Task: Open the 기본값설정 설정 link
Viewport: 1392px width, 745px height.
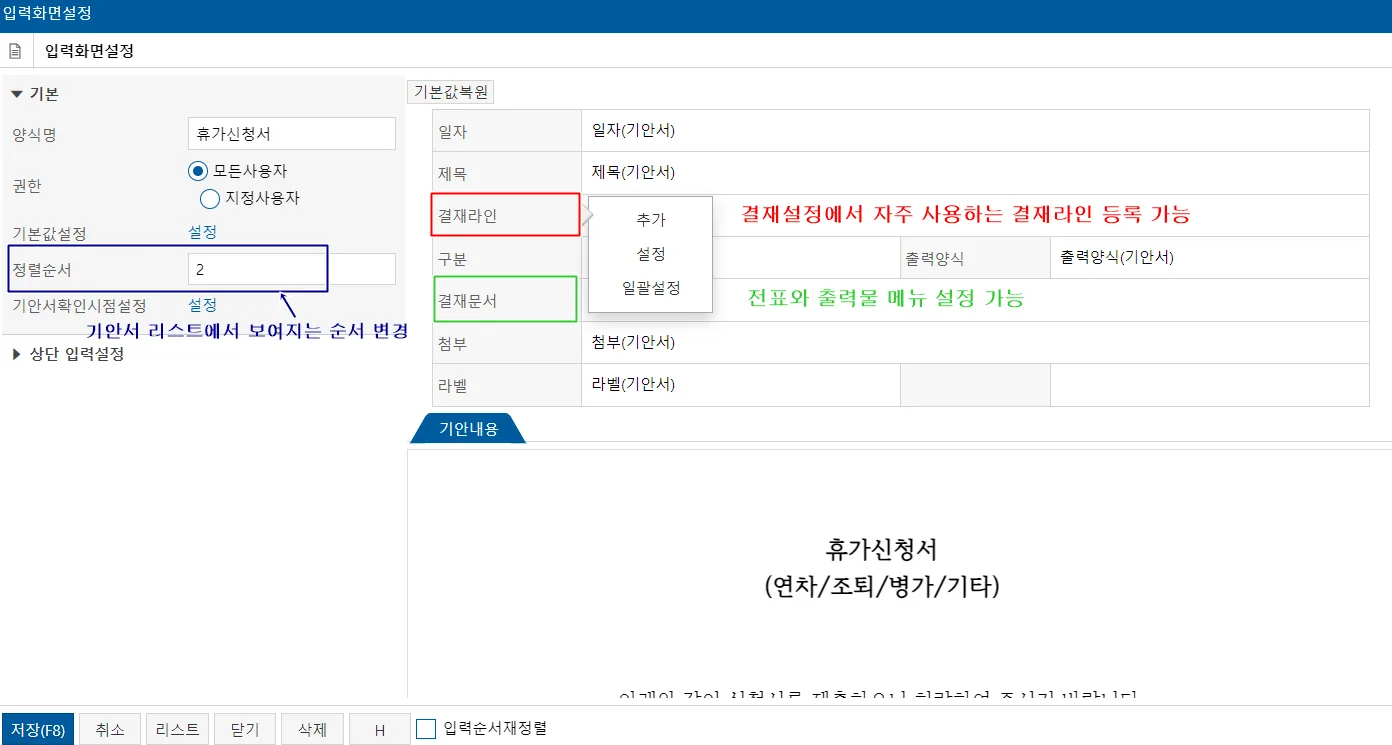Action: coord(202,232)
